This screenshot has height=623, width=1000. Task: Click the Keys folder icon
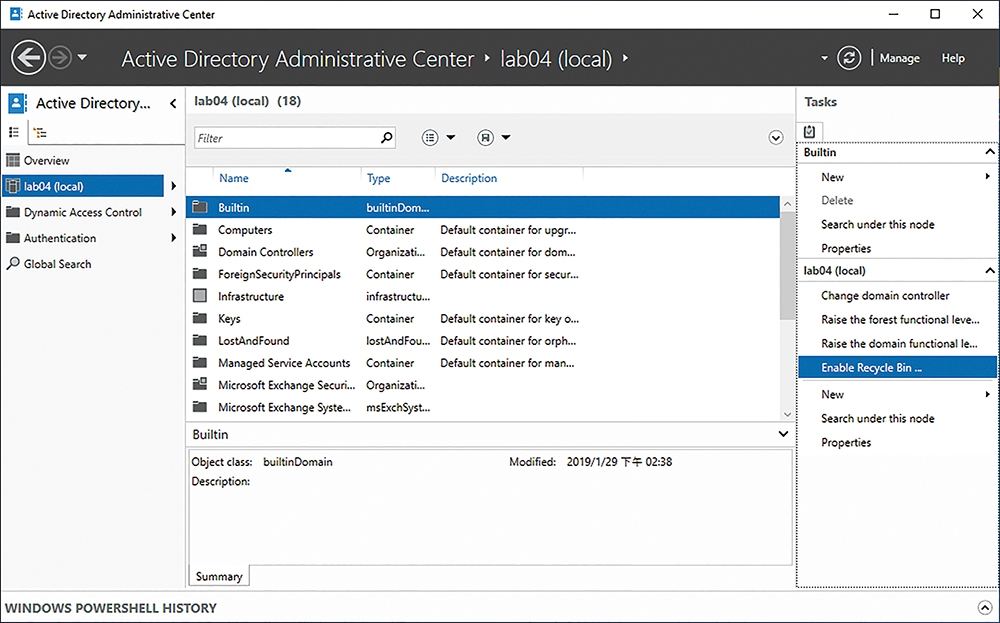[200, 318]
